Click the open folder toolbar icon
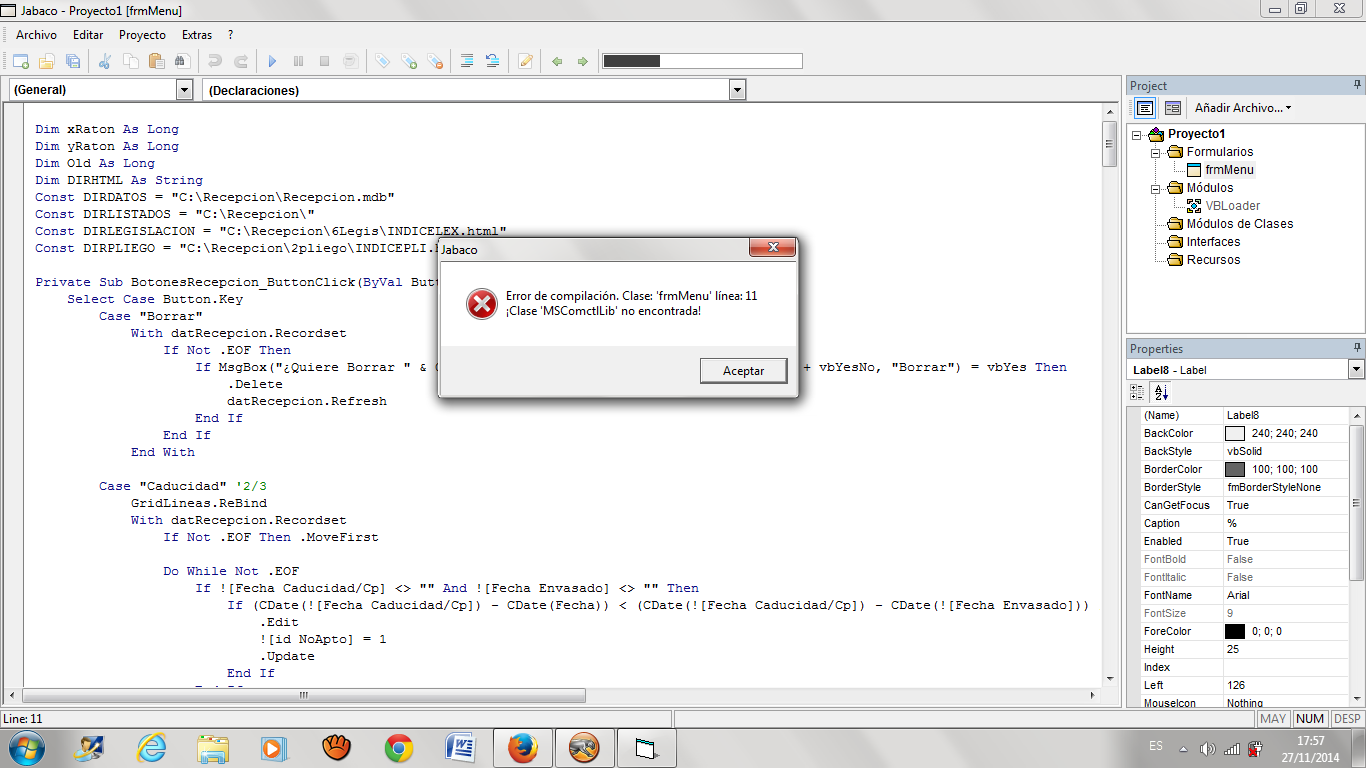This screenshot has width=1366, height=768. tap(46, 61)
